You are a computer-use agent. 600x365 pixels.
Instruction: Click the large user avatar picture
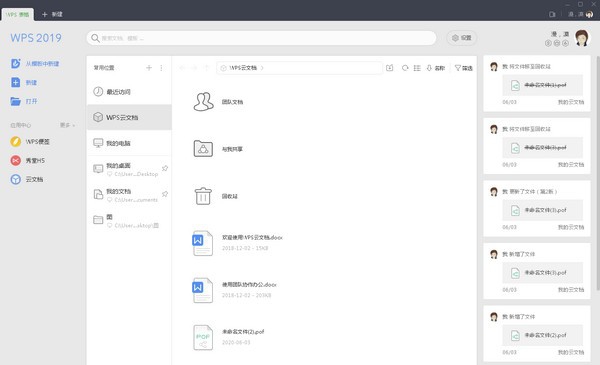pos(582,38)
